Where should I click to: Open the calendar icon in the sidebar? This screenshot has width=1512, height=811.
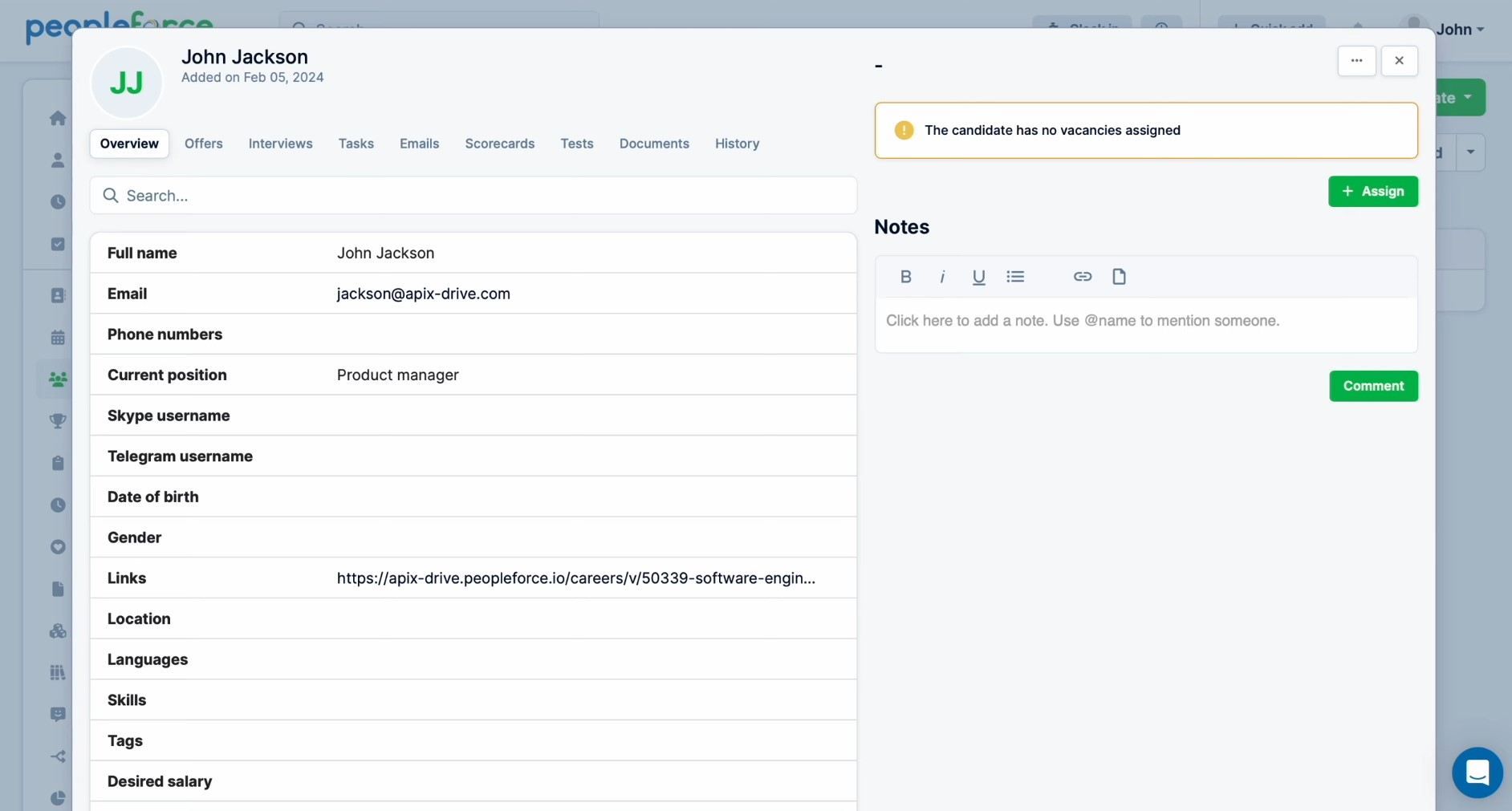[x=57, y=337]
